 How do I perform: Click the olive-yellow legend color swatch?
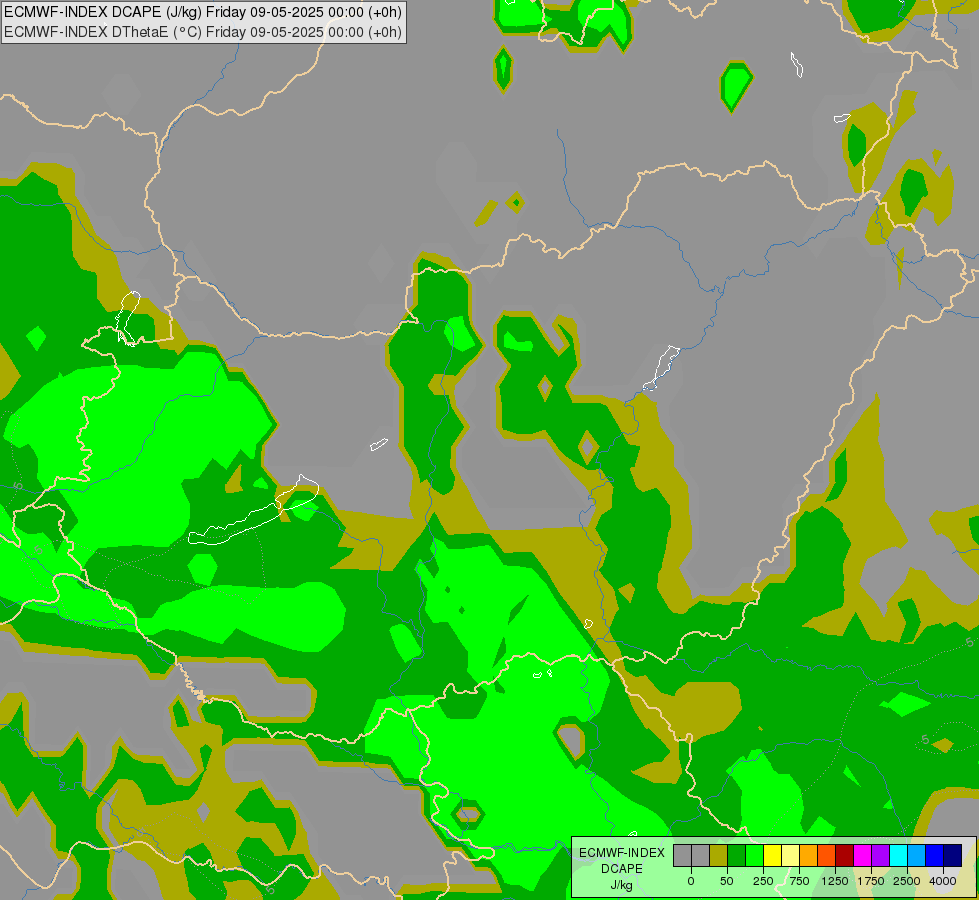(719, 855)
